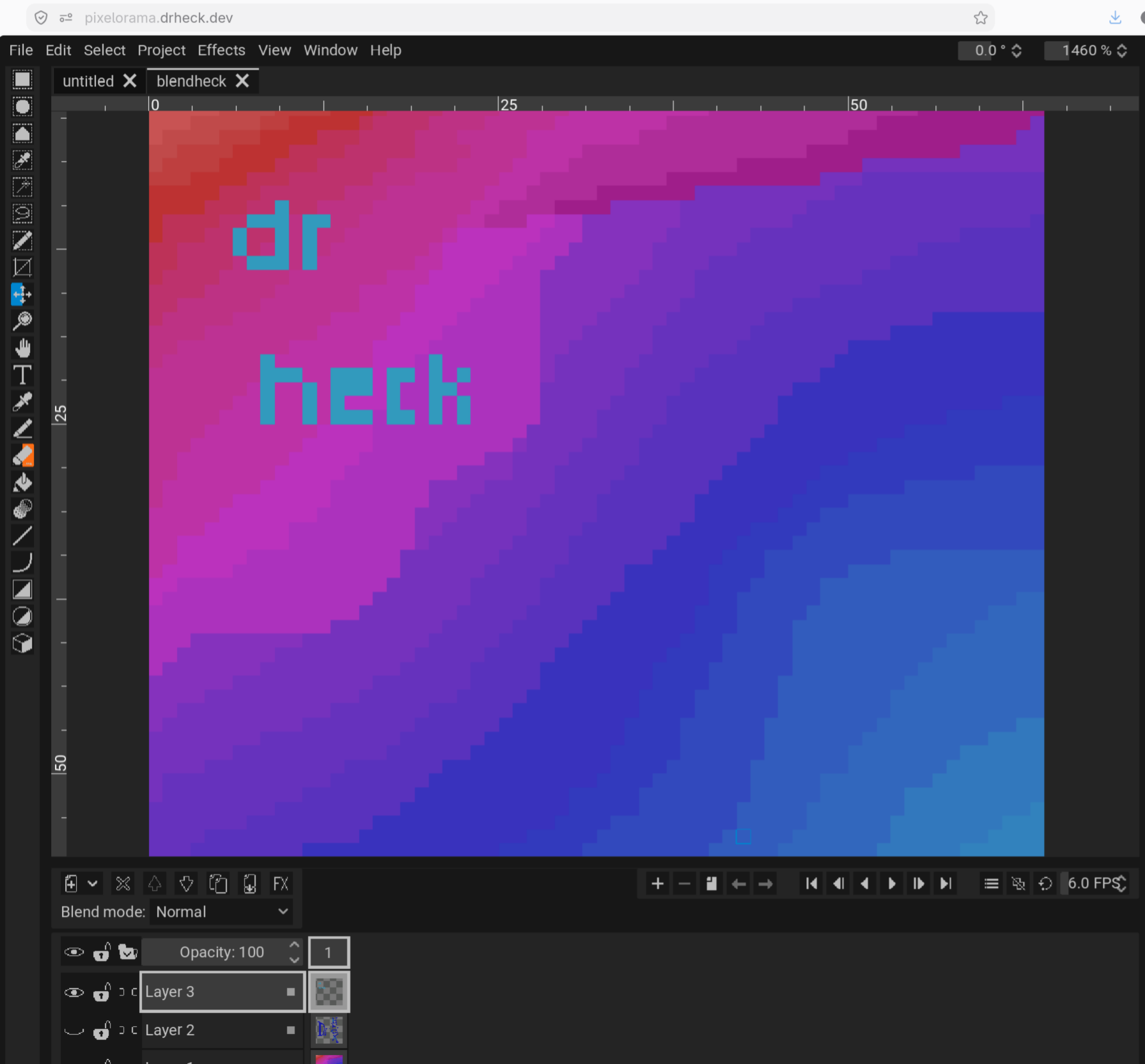This screenshot has width=1145, height=1064.
Task: Toggle lock on Layer 2
Action: click(x=102, y=1030)
